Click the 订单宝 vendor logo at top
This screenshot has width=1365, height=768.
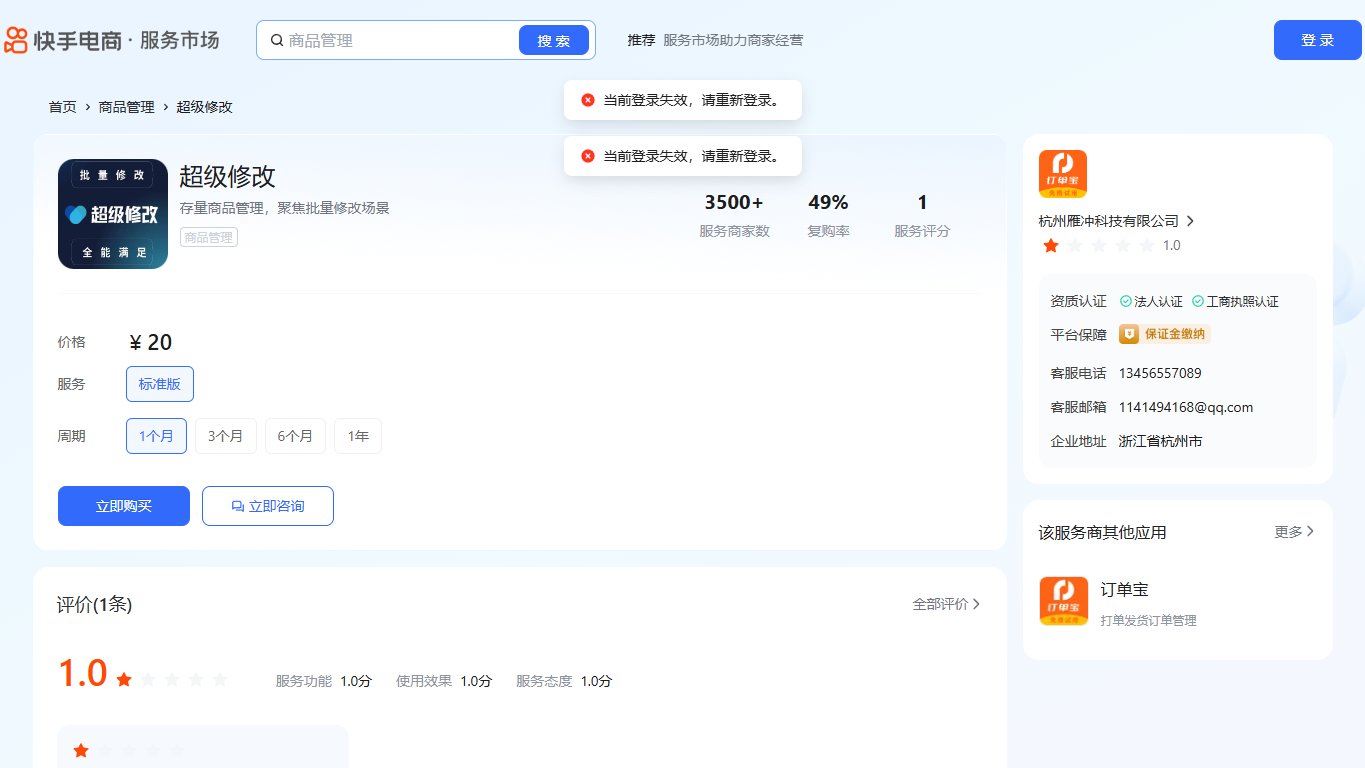tap(1063, 174)
